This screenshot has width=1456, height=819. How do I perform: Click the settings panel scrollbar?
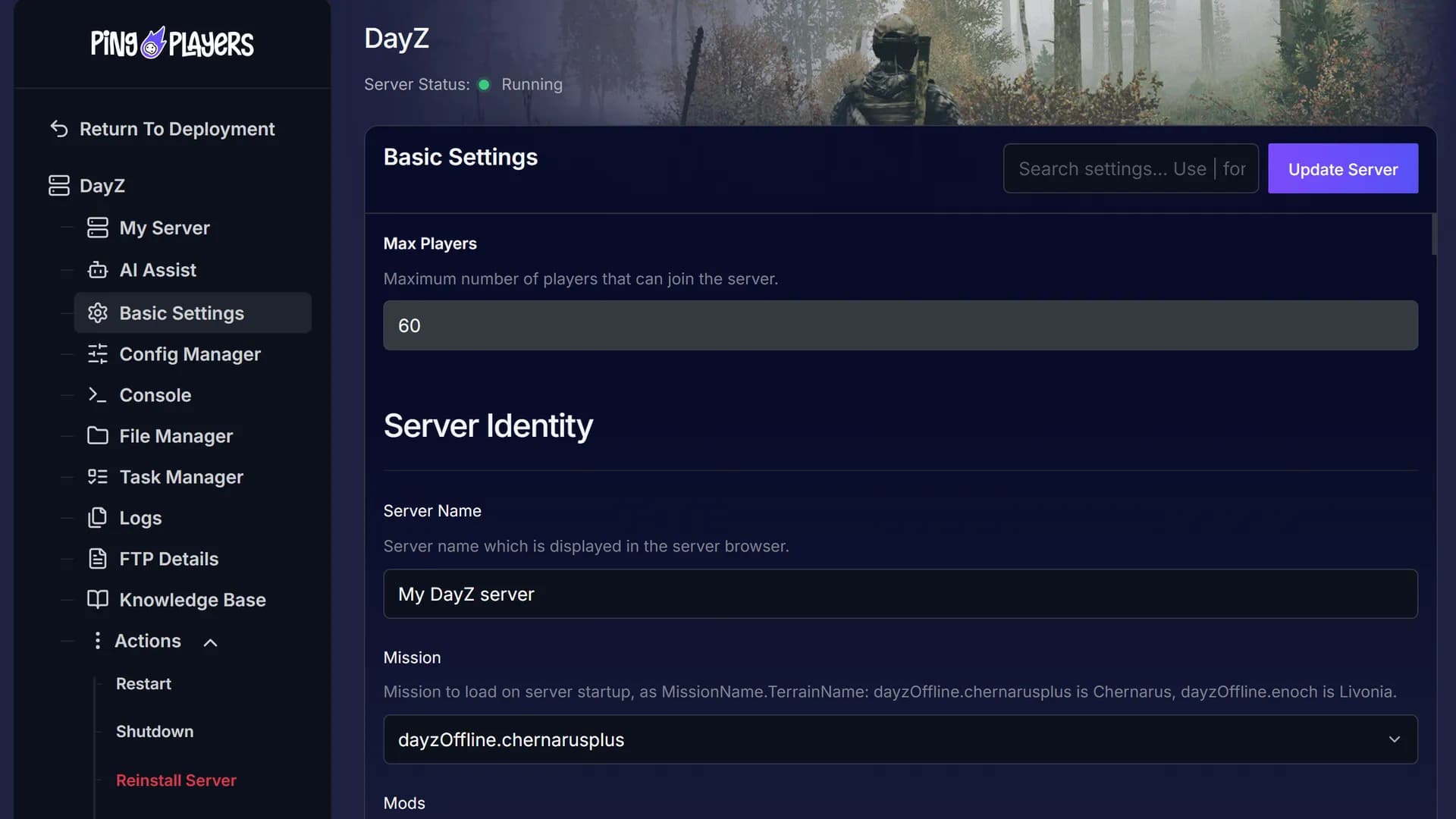(x=1434, y=234)
